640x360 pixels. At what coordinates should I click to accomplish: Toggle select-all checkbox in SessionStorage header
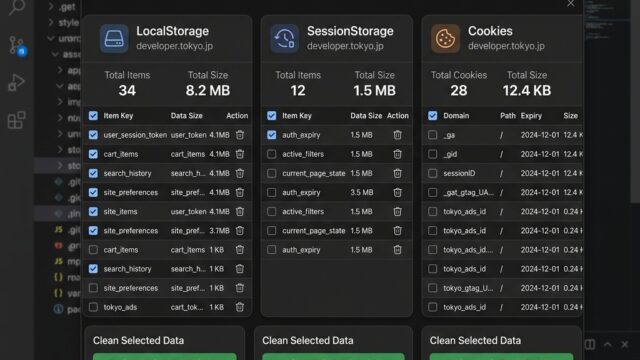tap(271, 116)
